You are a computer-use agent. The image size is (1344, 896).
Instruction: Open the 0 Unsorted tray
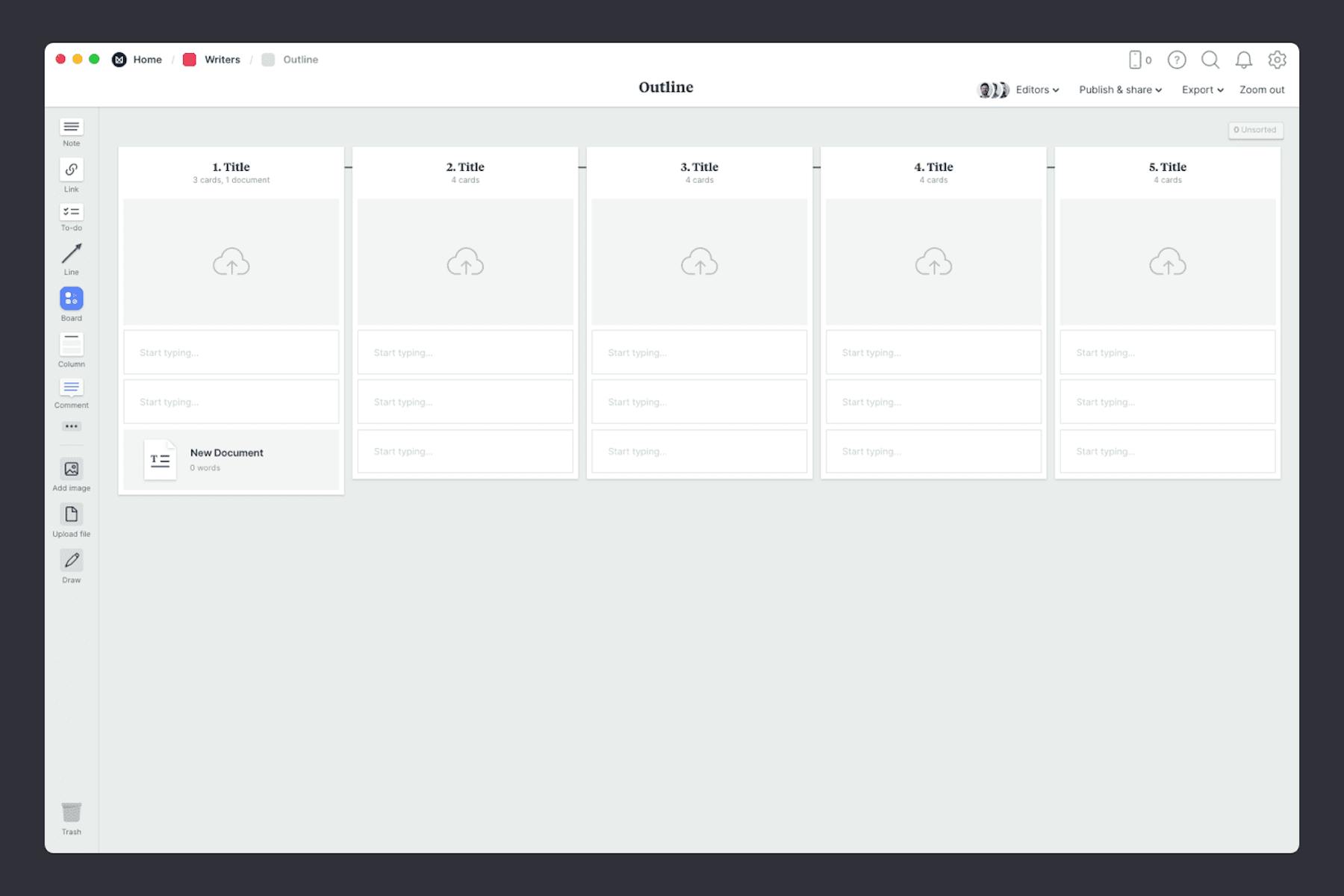1256,129
